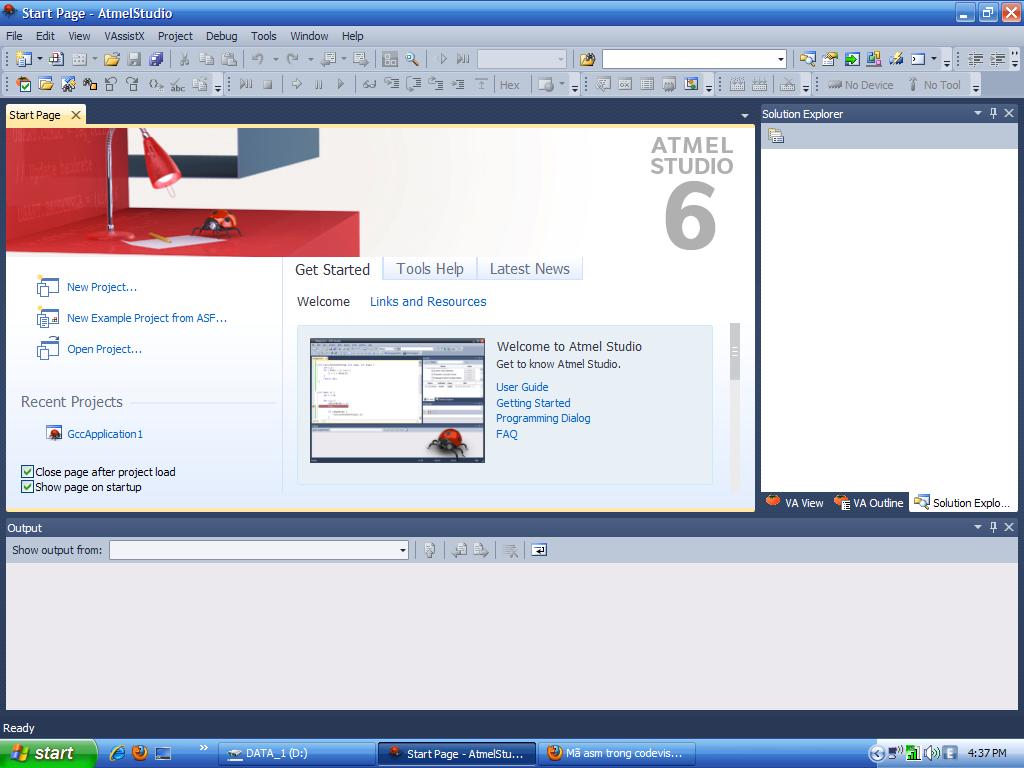Click the Hex display toggle button
This screenshot has height=768, width=1024.
[509, 84]
